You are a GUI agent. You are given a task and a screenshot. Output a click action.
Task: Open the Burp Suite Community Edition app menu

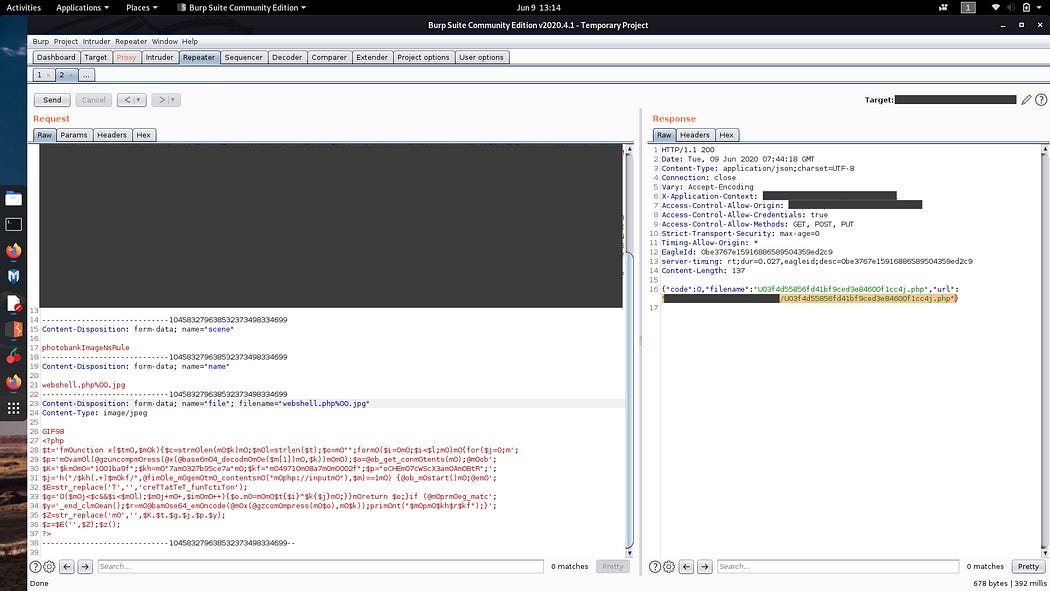point(242,7)
